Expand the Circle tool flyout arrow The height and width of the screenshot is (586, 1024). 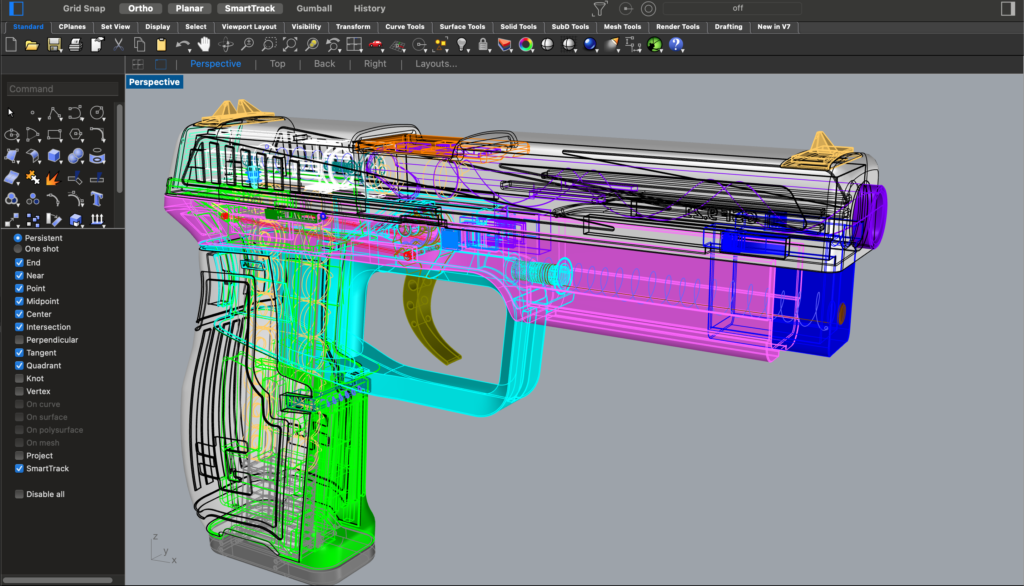coord(106,118)
